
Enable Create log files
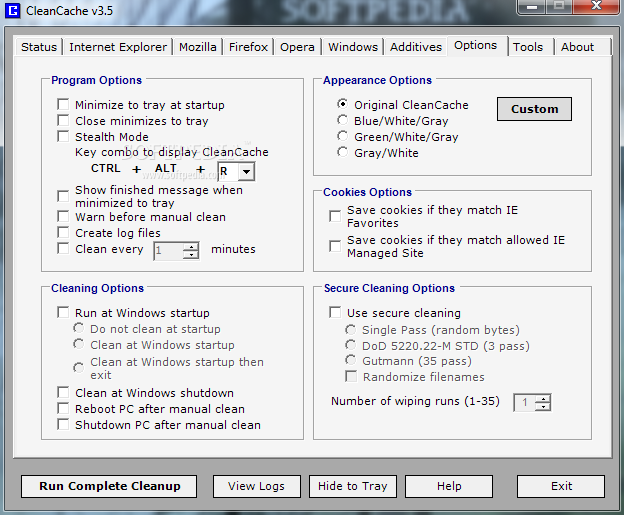point(63,232)
